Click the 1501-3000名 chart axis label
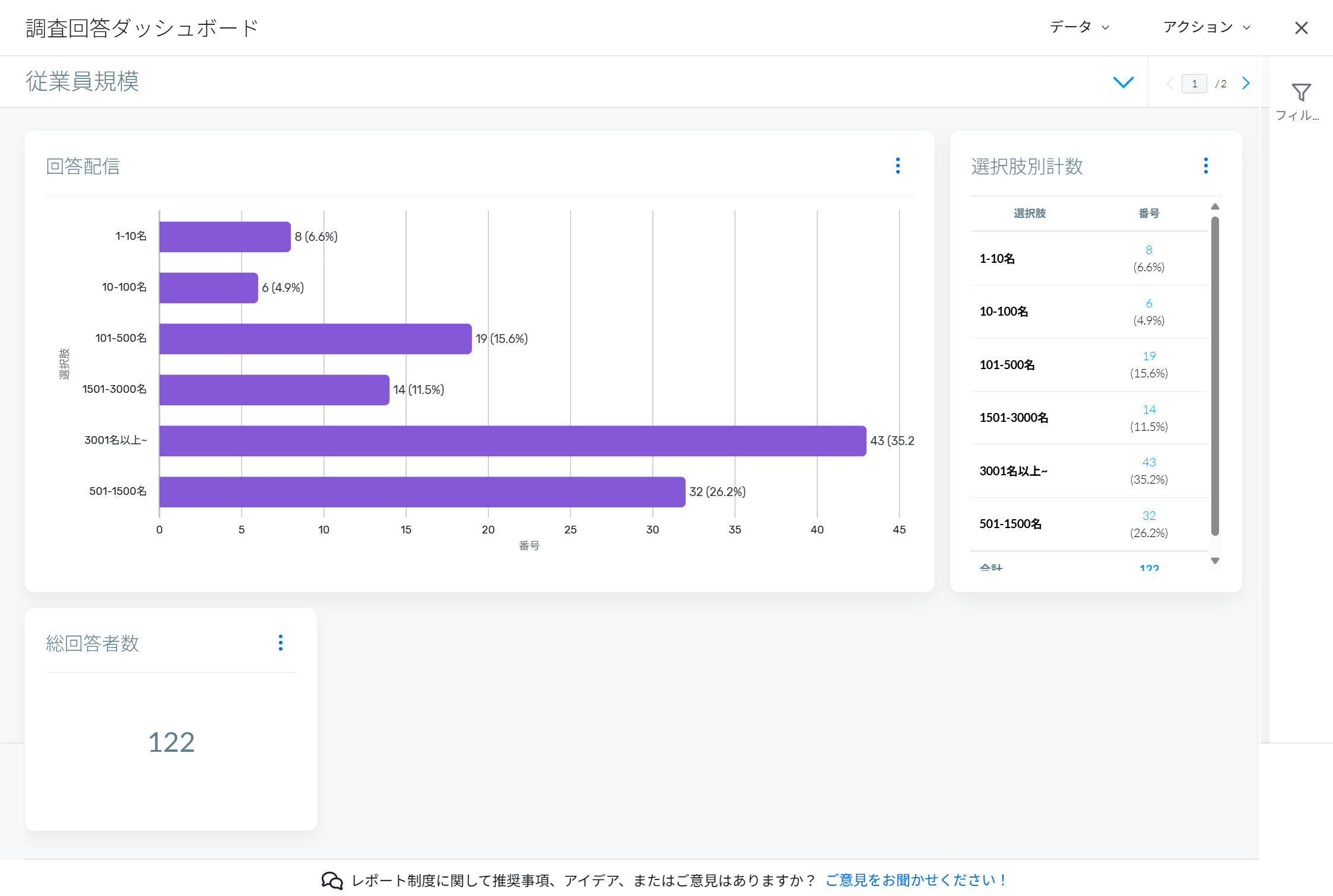This screenshot has width=1333, height=896. tap(115, 389)
